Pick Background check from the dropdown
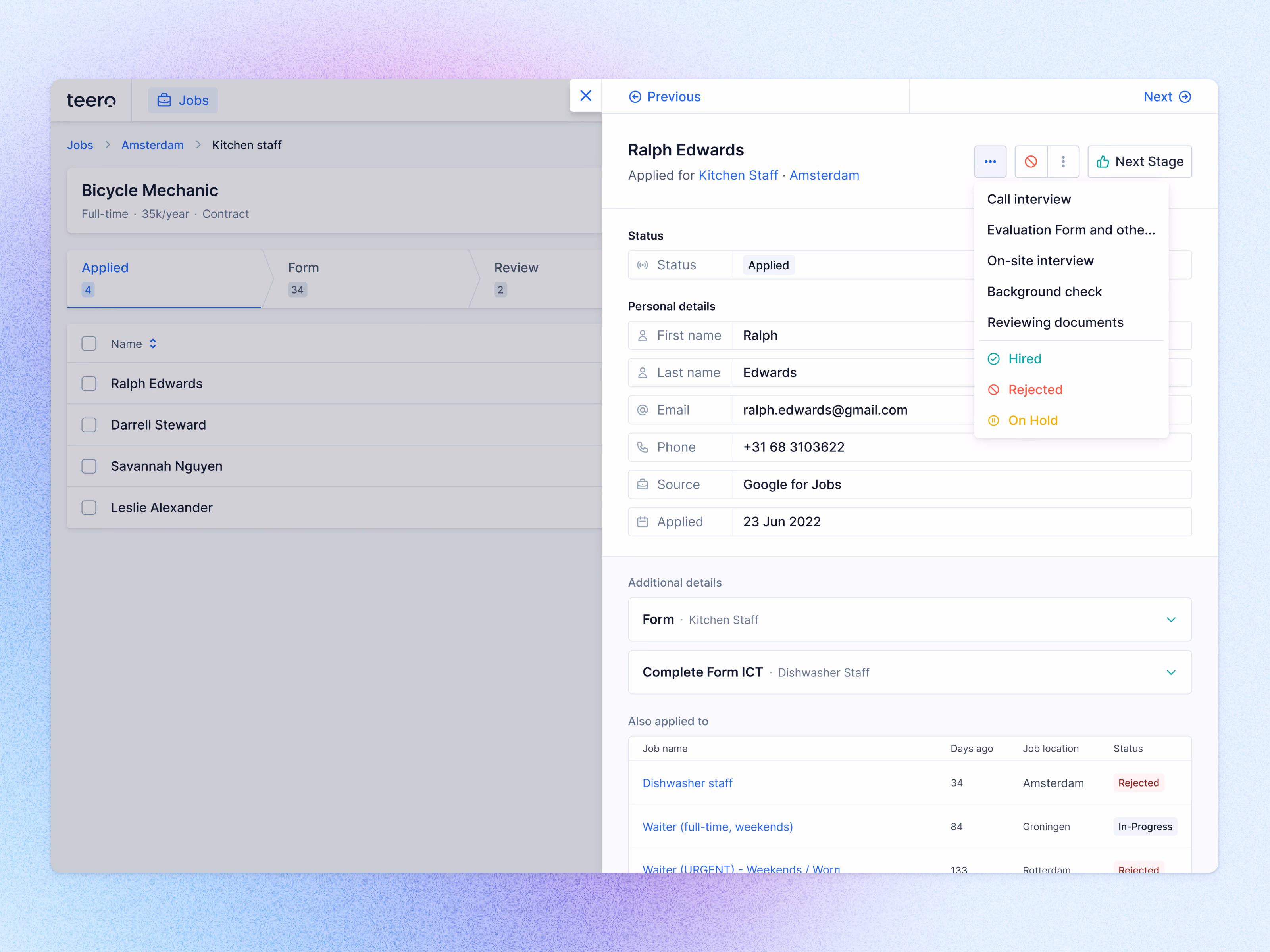 (x=1071, y=292)
